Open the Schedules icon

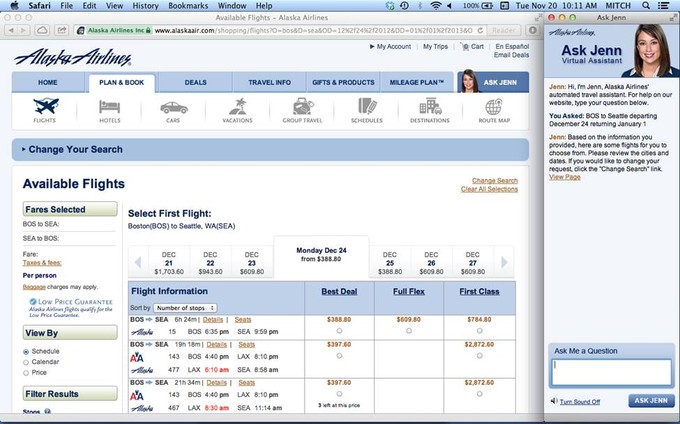click(367, 106)
